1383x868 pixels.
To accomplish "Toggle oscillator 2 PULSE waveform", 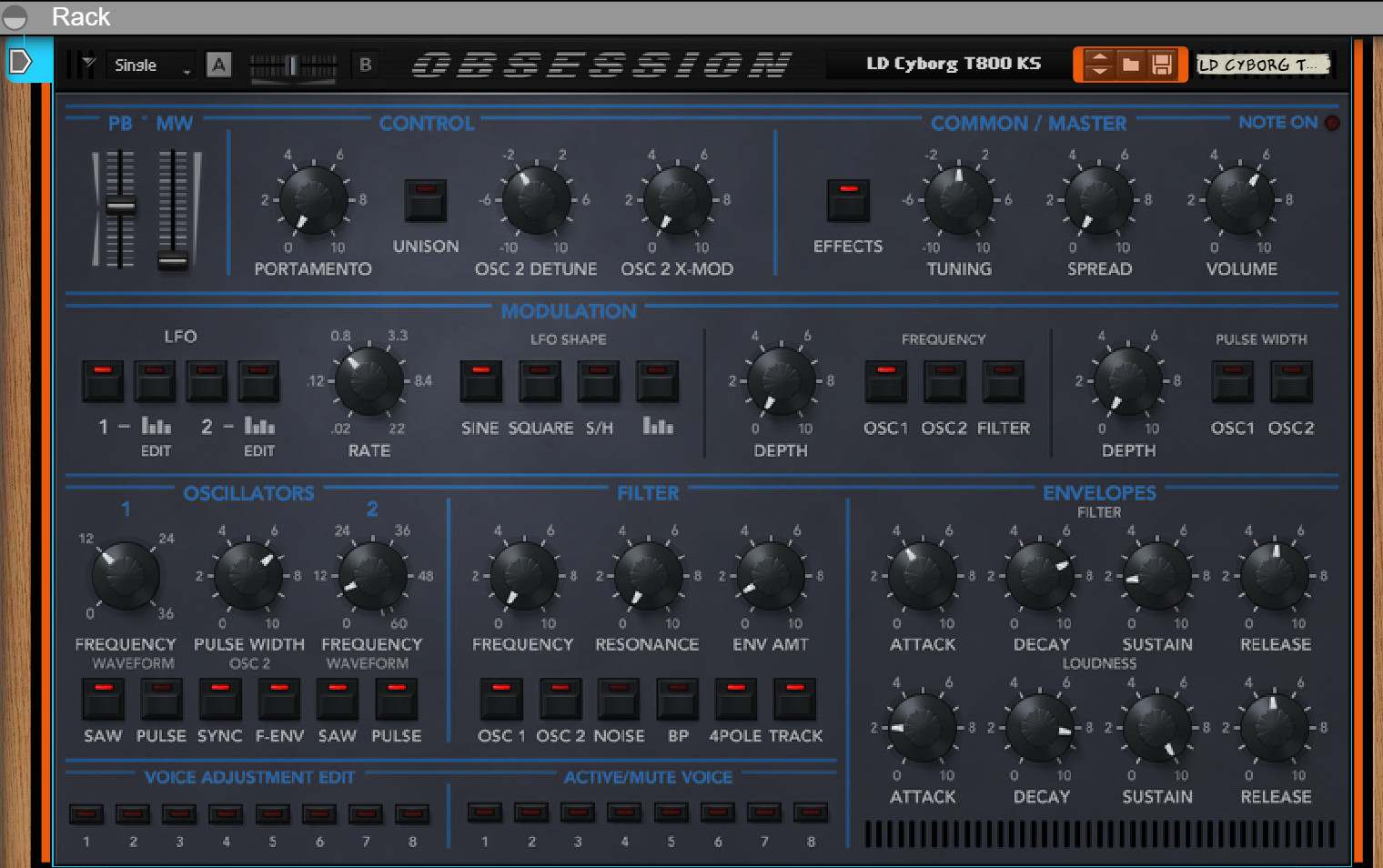I will (397, 699).
